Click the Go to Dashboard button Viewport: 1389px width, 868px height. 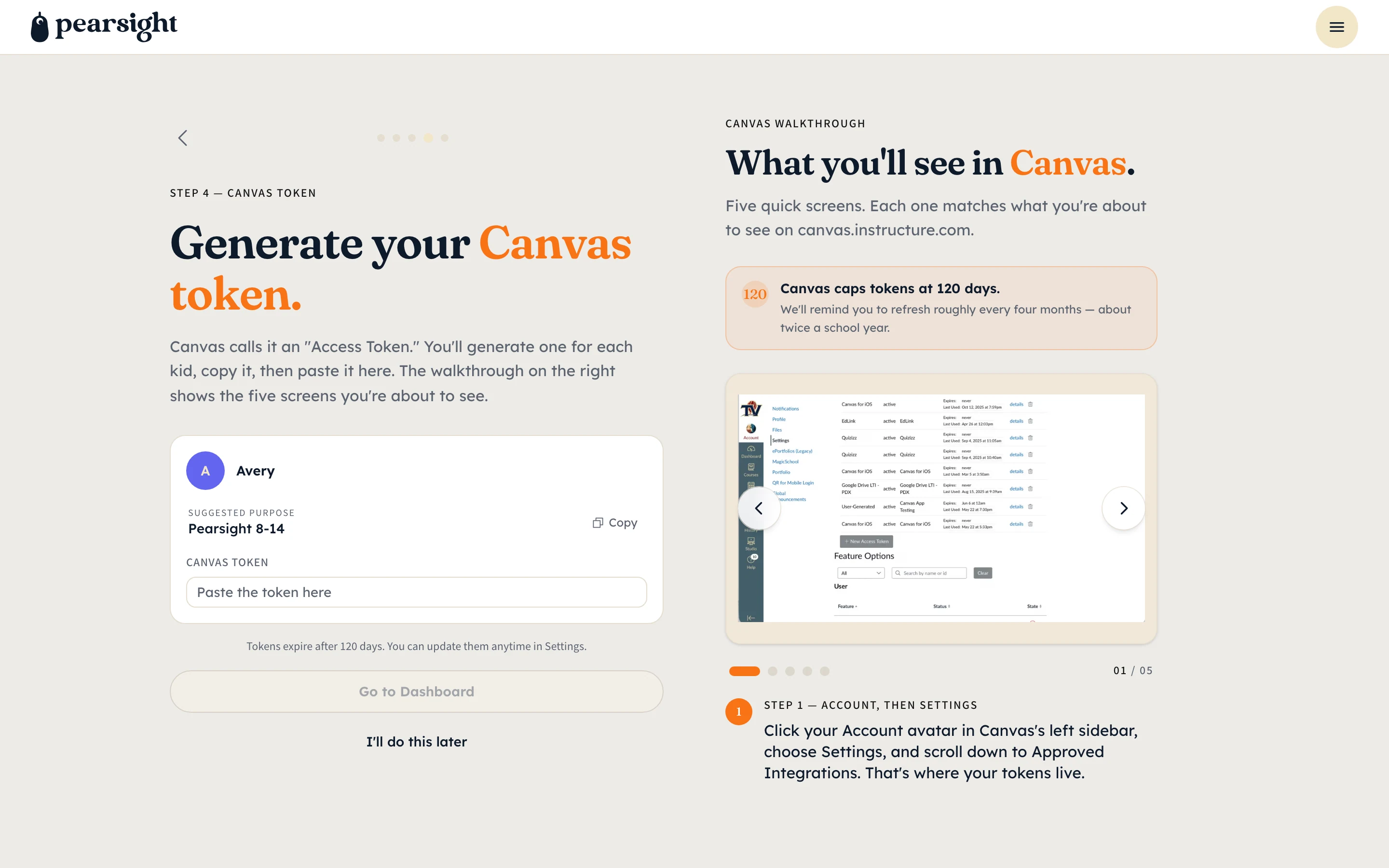416,691
